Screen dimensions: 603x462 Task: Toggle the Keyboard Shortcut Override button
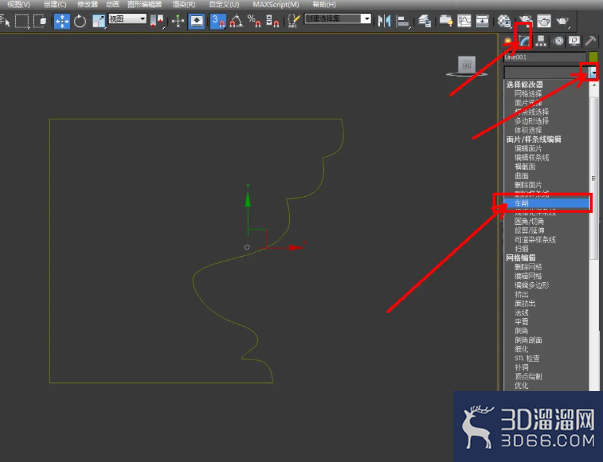[197, 21]
